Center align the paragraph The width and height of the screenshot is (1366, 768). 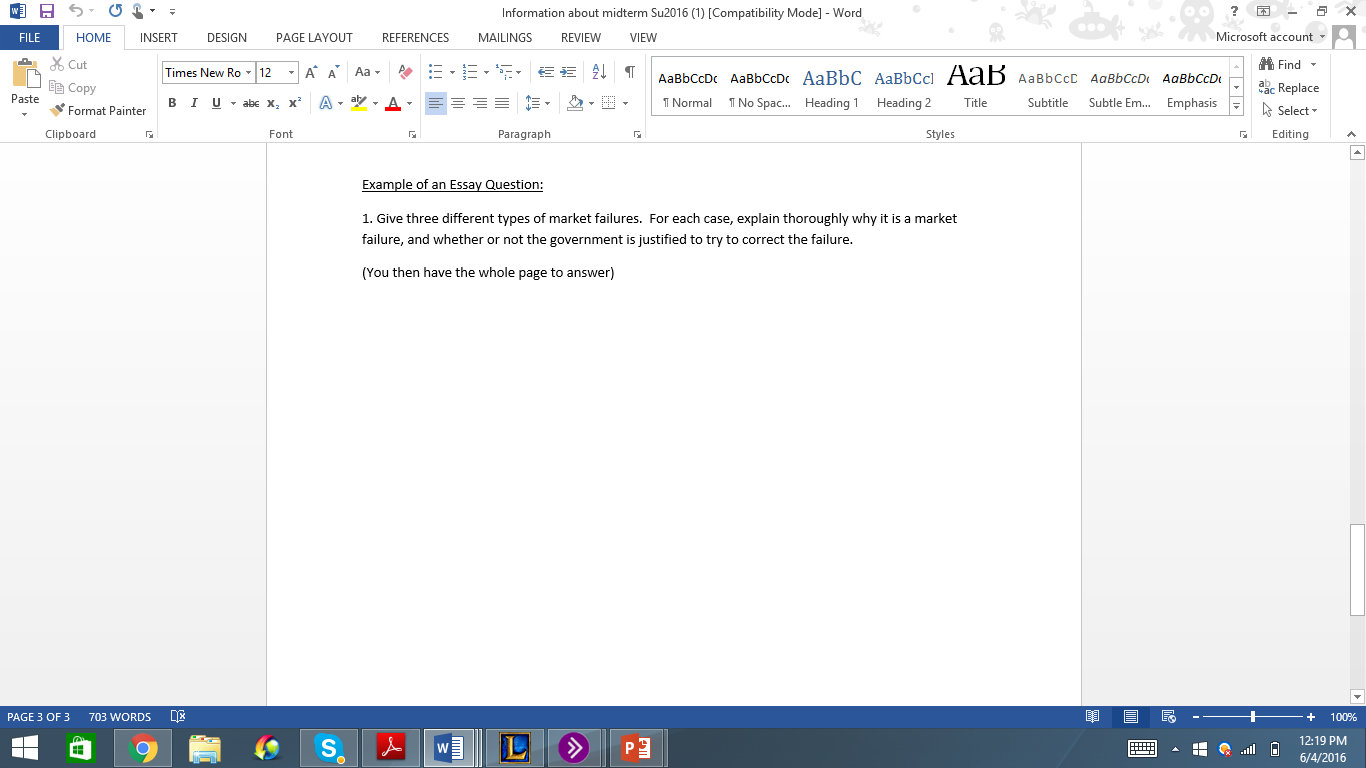458,103
